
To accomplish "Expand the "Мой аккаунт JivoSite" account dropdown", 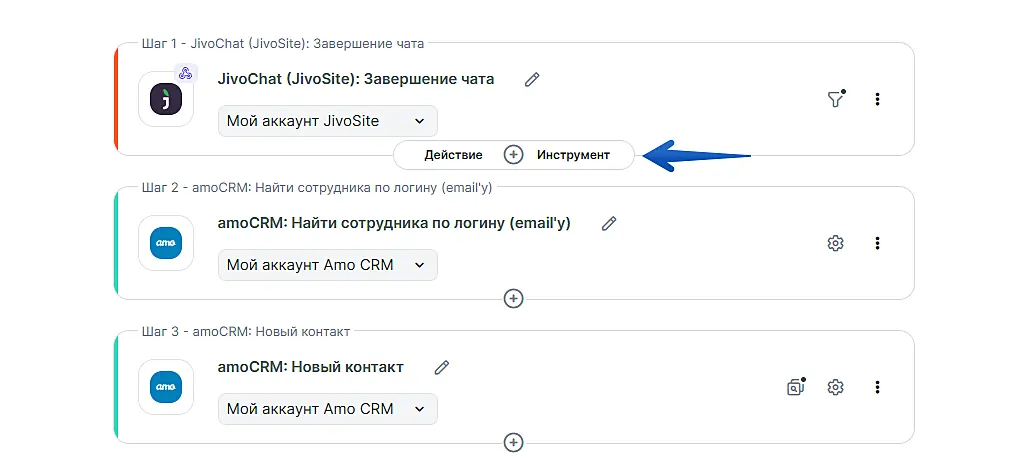I will point(327,121).
